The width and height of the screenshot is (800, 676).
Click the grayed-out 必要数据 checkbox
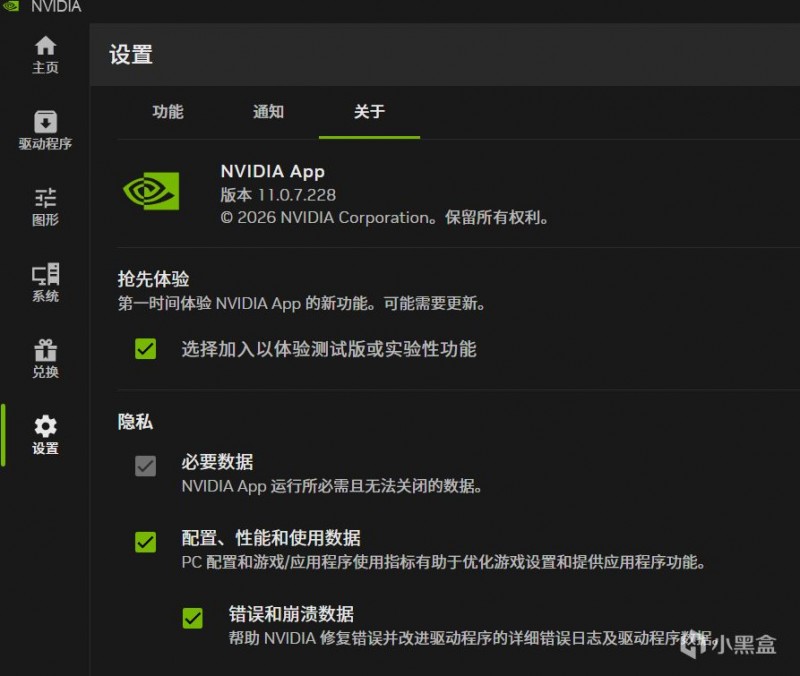146,465
